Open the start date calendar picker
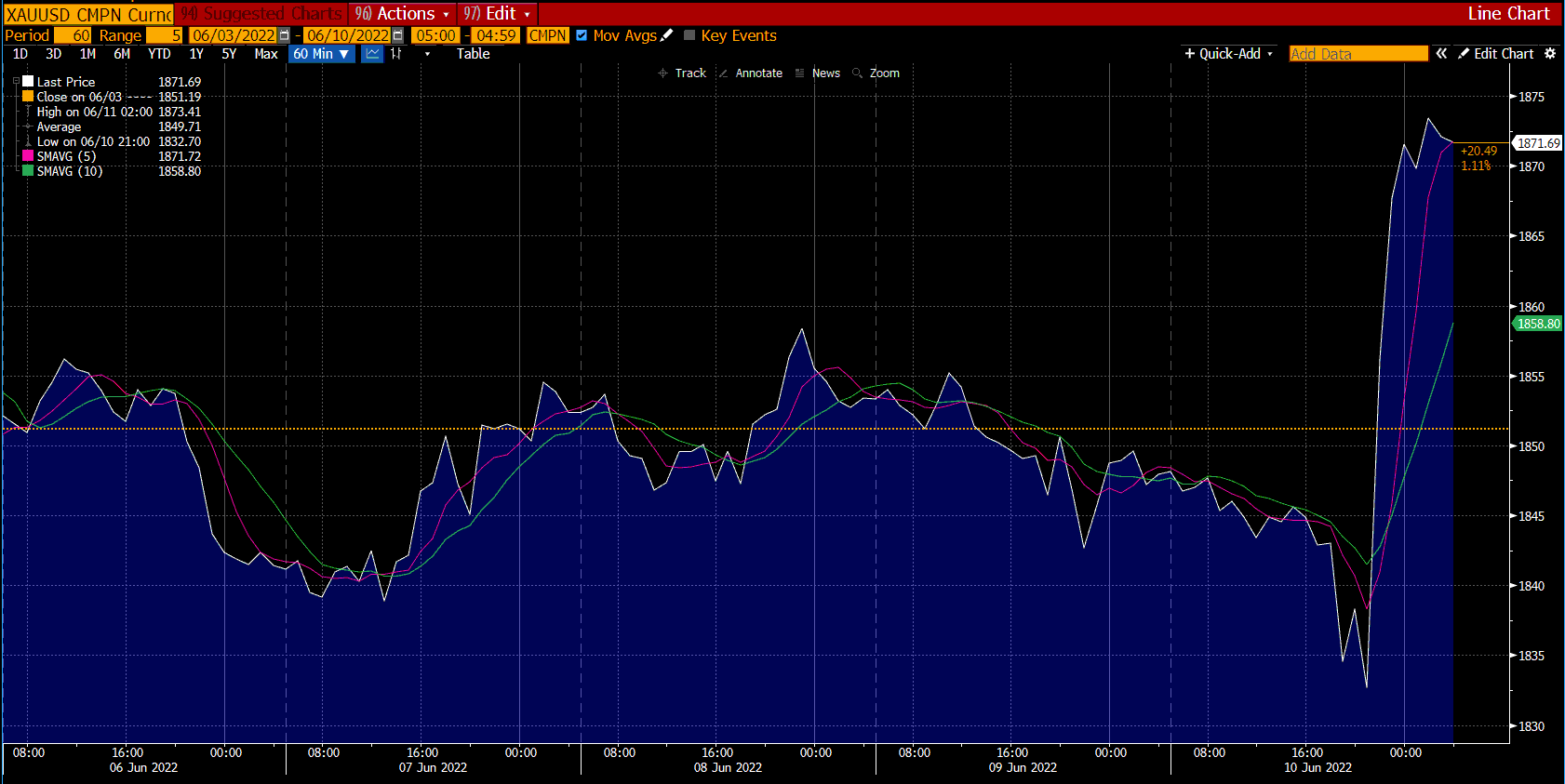The height and width of the screenshot is (784, 1565). tap(285, 35)
